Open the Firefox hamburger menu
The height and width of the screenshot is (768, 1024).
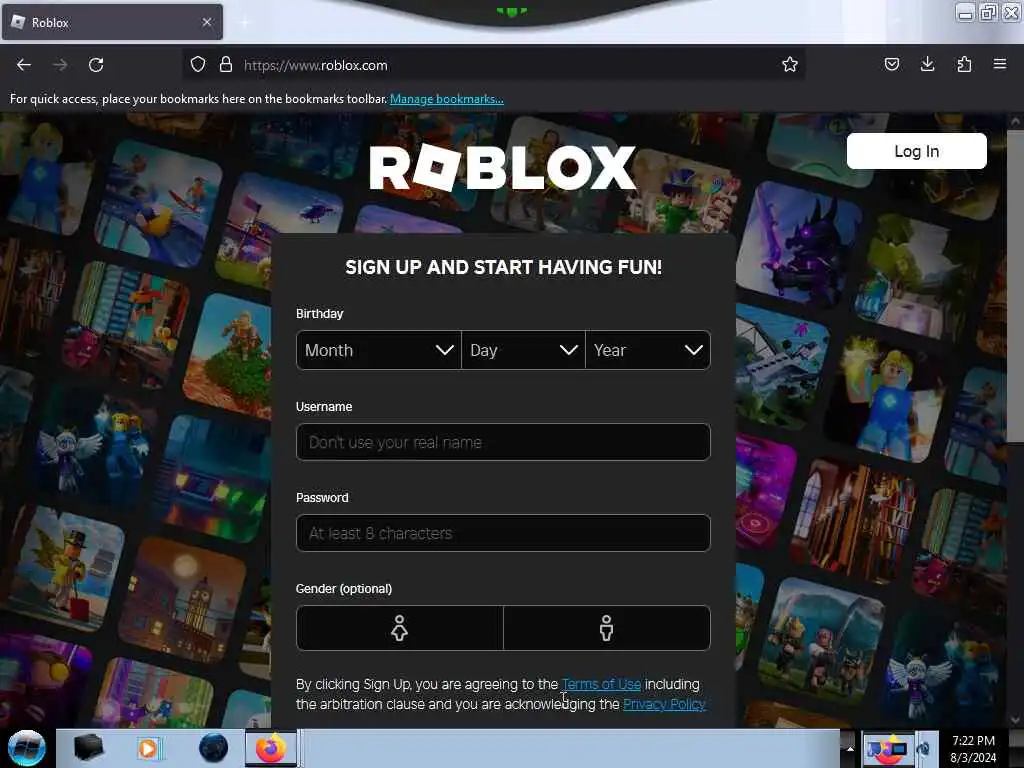[x=1000, y=64]
